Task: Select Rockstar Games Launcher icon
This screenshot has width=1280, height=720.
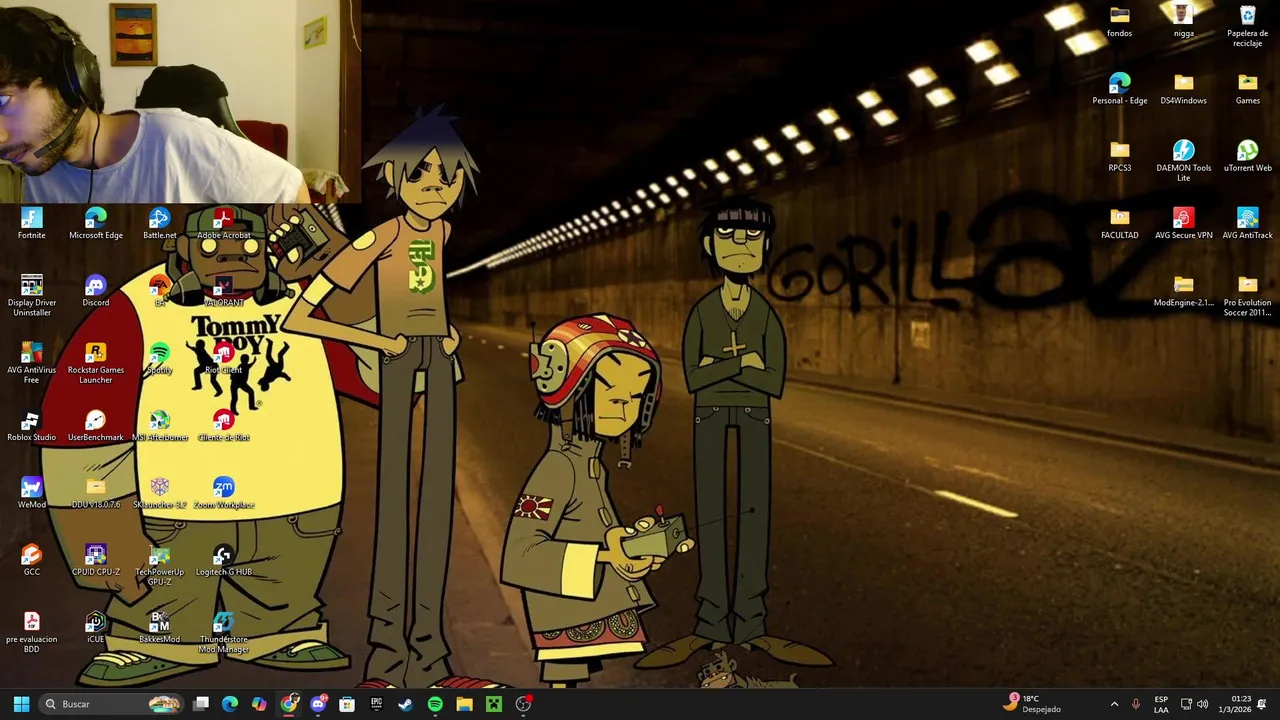Action: click(96, 362)
